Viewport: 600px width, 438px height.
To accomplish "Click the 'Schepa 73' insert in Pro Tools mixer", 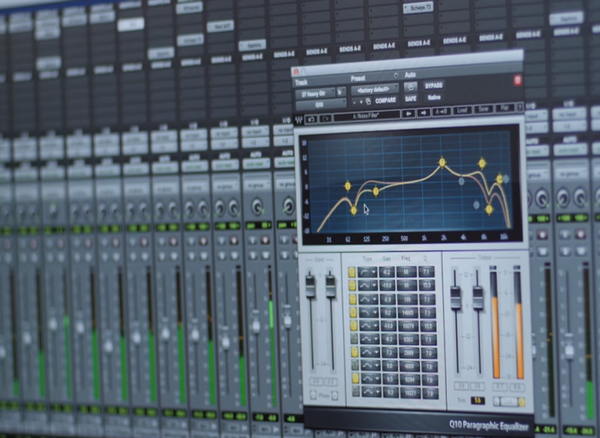I will [418, 8].
